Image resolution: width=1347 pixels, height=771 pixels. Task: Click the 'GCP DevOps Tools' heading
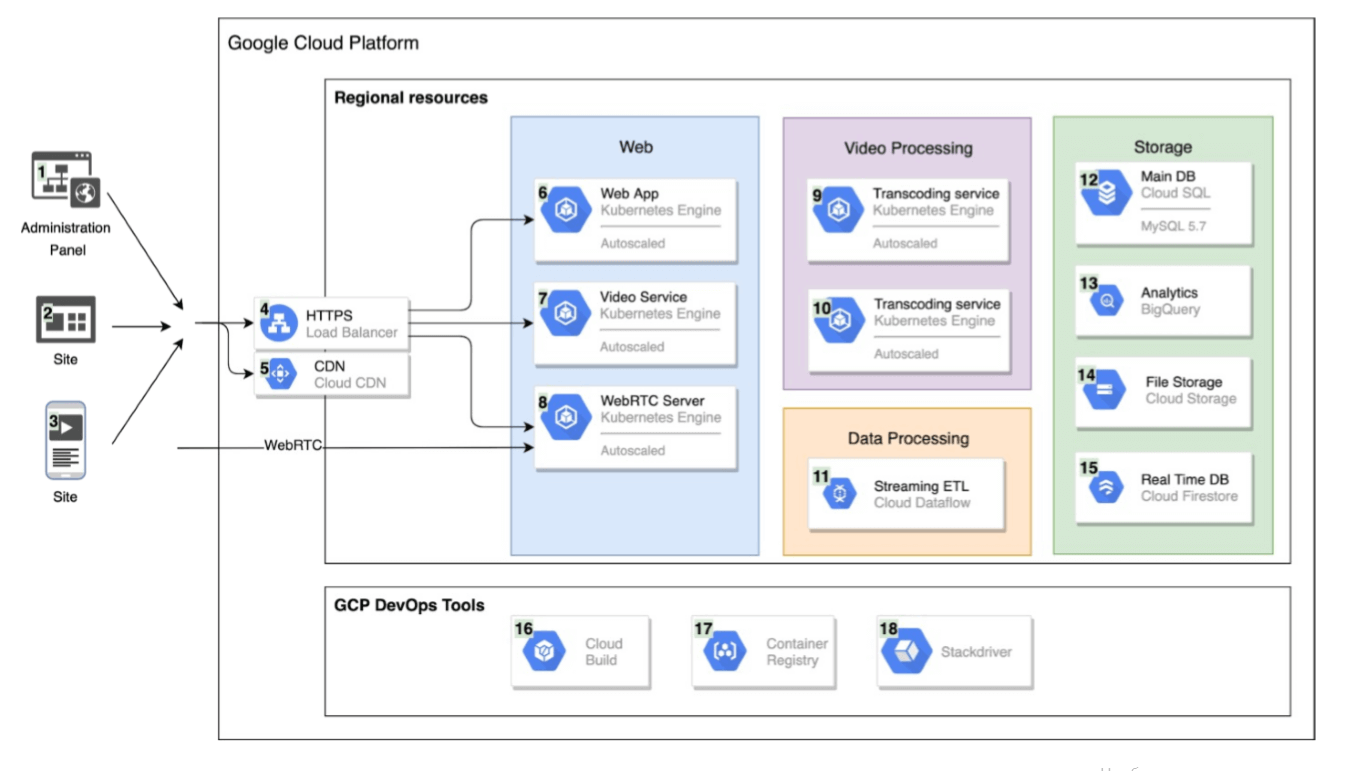pos(409,605)
